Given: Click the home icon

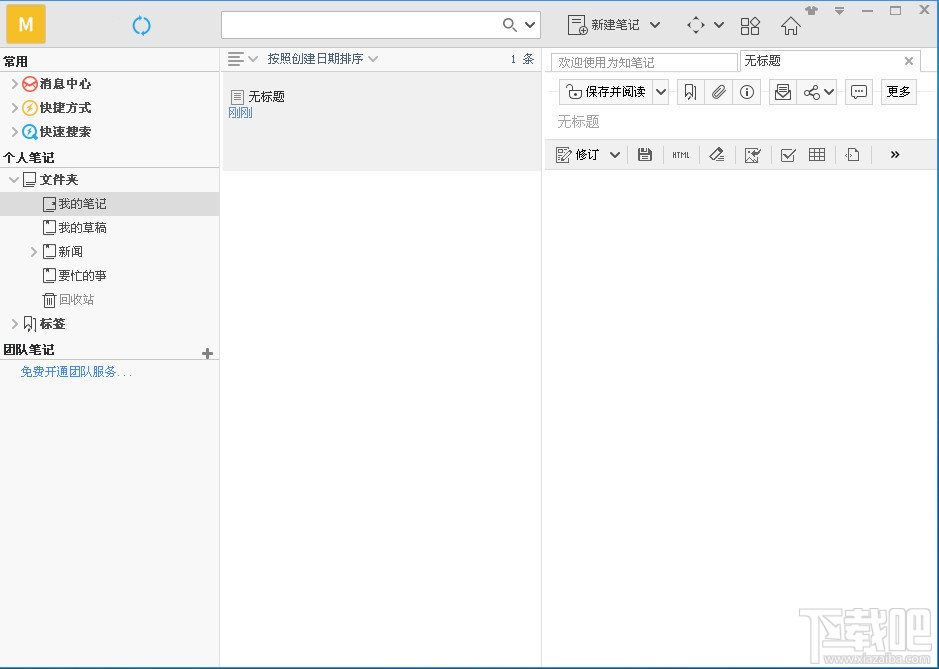Looking at the screenshot, I should point(790,26).
